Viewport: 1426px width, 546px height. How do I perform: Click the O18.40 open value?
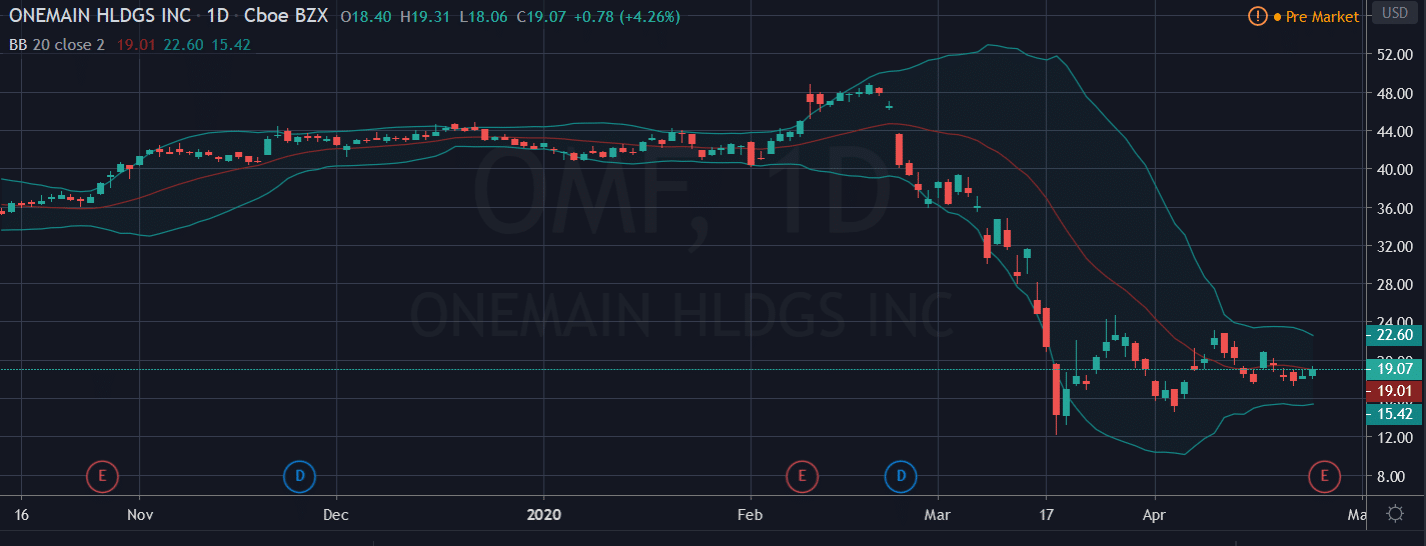point(366,17)
